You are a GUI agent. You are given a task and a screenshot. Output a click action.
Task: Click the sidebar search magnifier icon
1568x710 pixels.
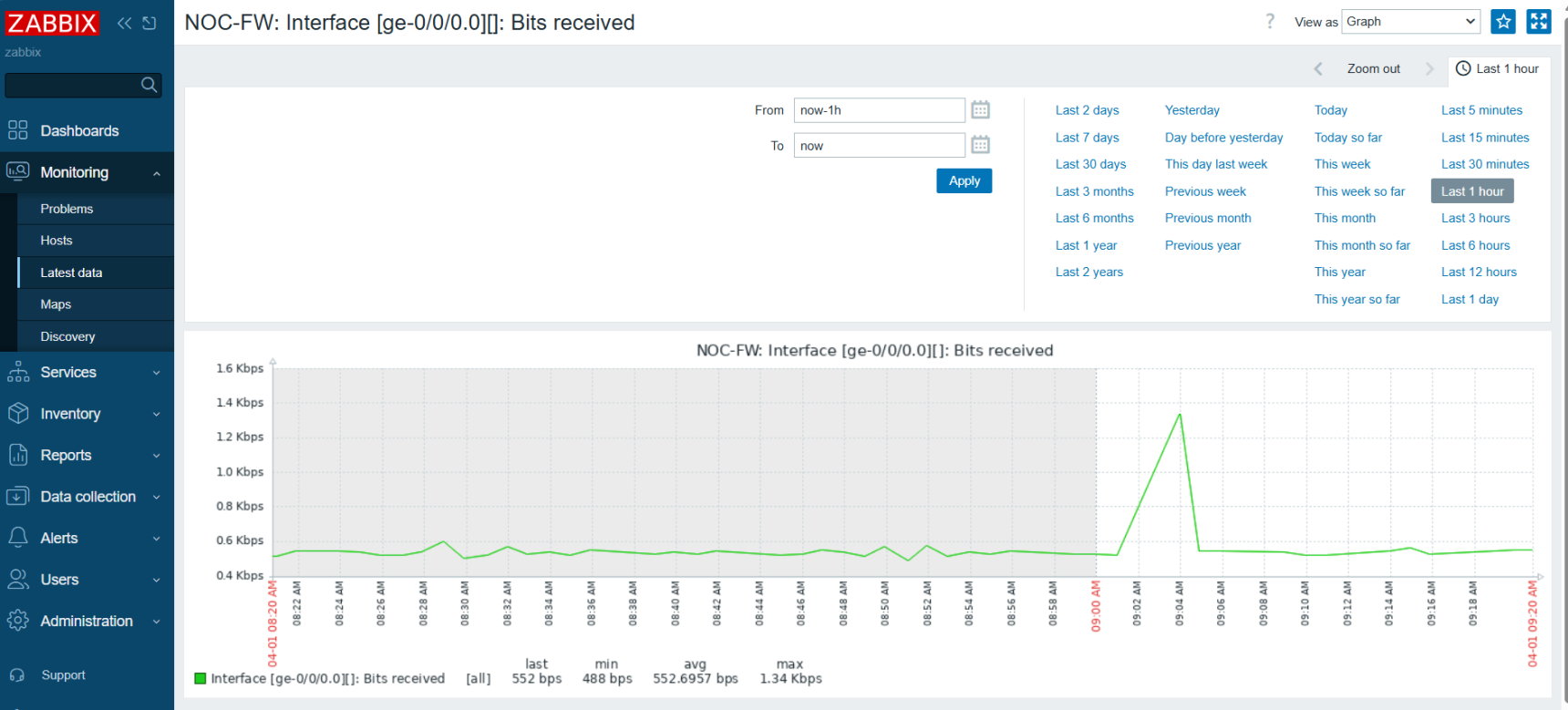point(150,85)
